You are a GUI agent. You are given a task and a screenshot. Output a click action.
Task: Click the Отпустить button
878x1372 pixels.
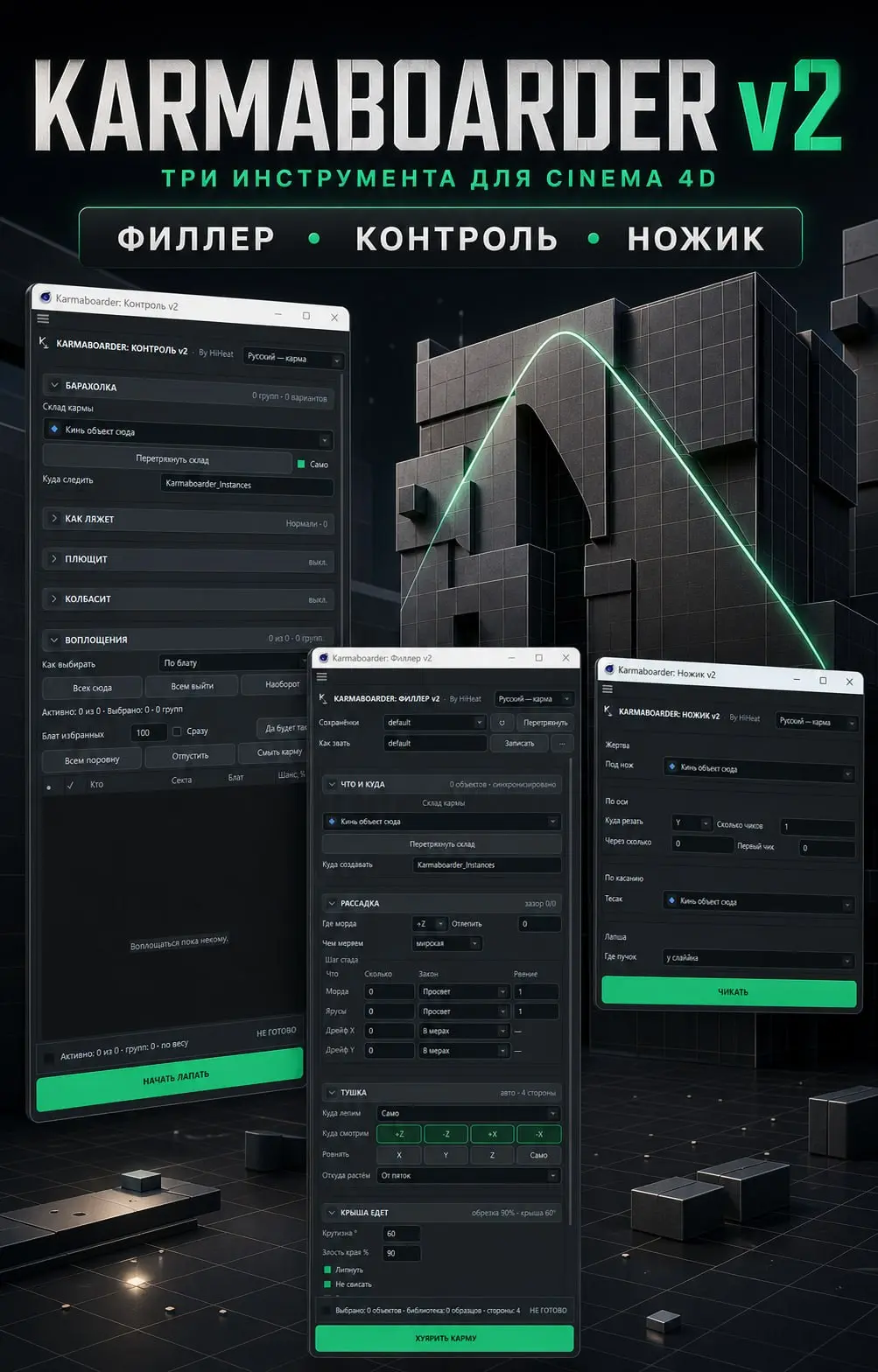tap(190, 755)
